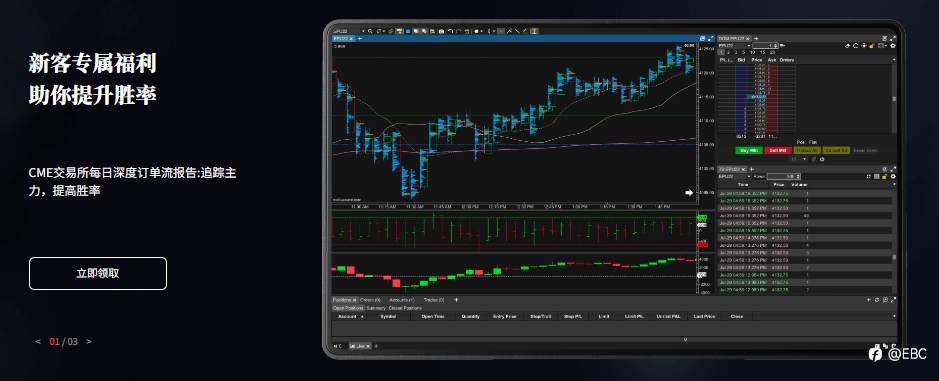This screenshot has width=939, height=381.
Task: Open the Trades tab in bottom panel
Action: (434, 300)
